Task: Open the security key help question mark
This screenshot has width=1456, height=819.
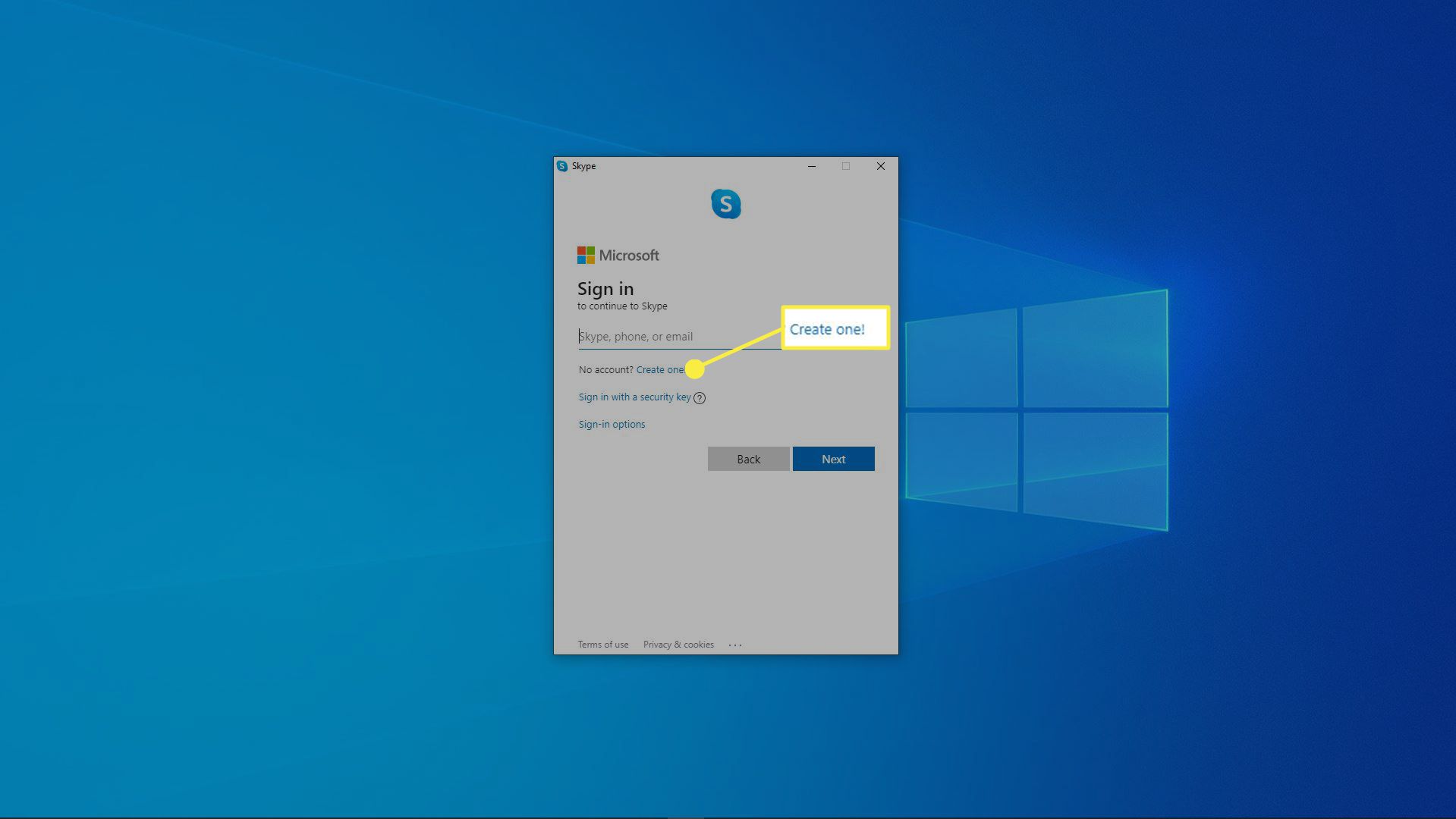Action: [700, 398]
